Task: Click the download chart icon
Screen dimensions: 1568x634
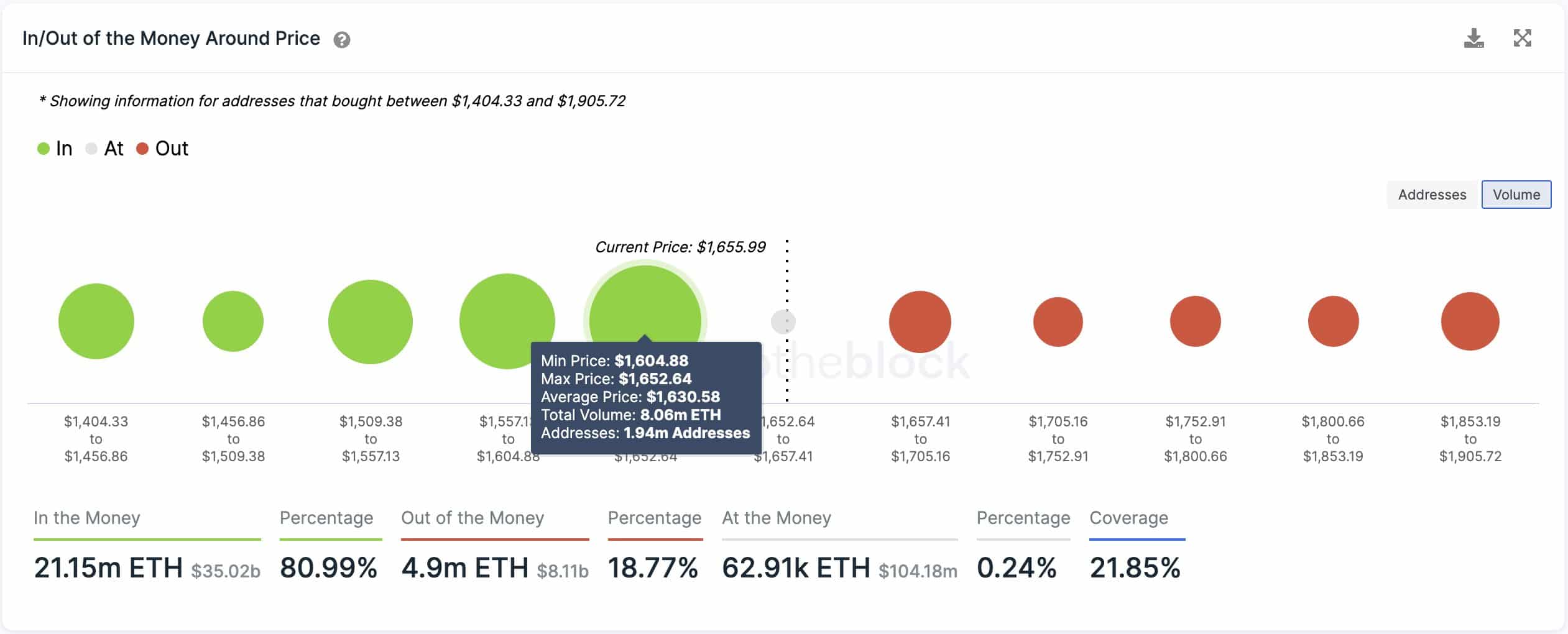Action: click(1473, 39)
